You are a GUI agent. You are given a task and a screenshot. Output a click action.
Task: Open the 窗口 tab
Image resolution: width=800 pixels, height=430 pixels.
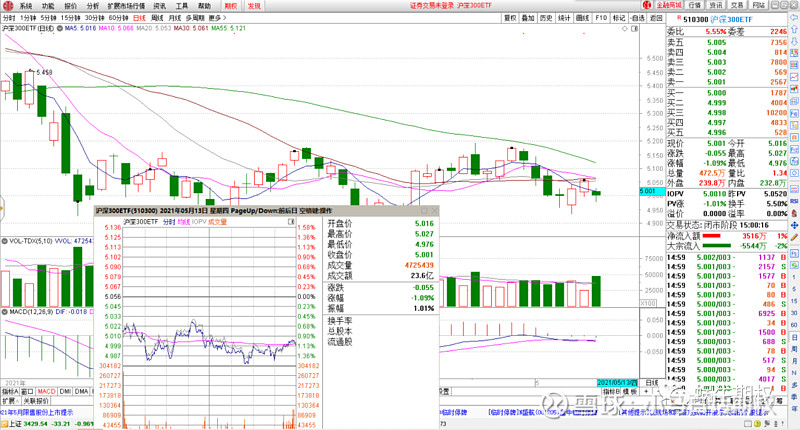pyautogui.click(x=28, y=391)
